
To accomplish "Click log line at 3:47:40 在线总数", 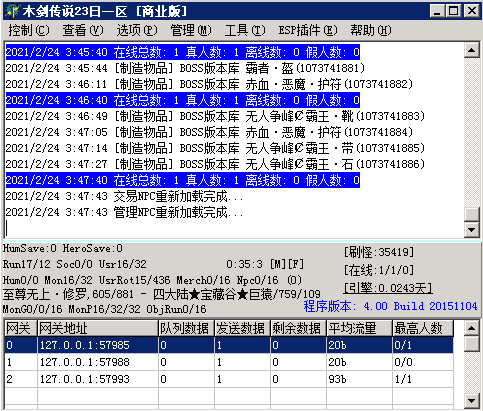I will 183,180.
